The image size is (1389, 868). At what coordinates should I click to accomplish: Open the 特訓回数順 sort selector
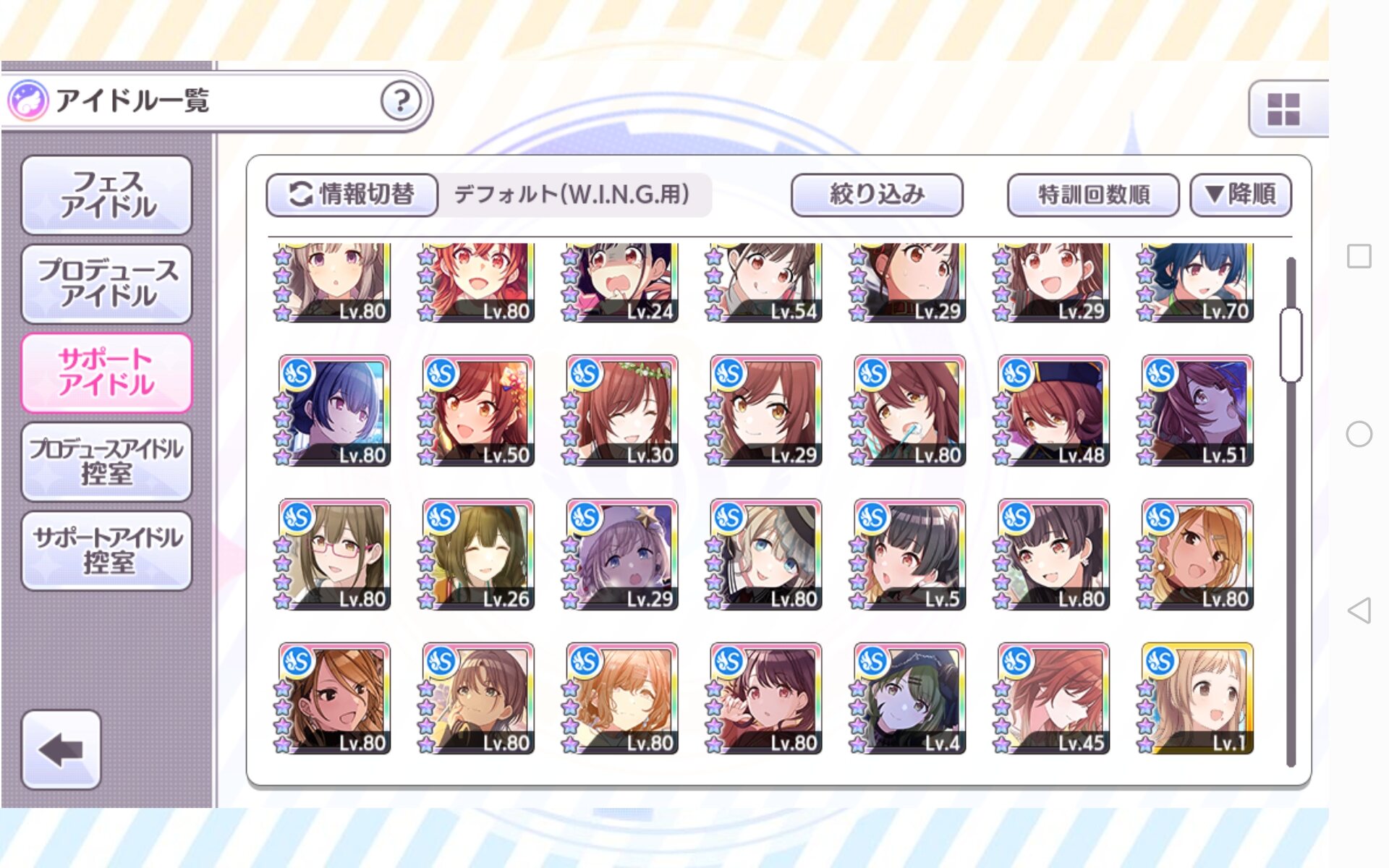coord(1092,195)
